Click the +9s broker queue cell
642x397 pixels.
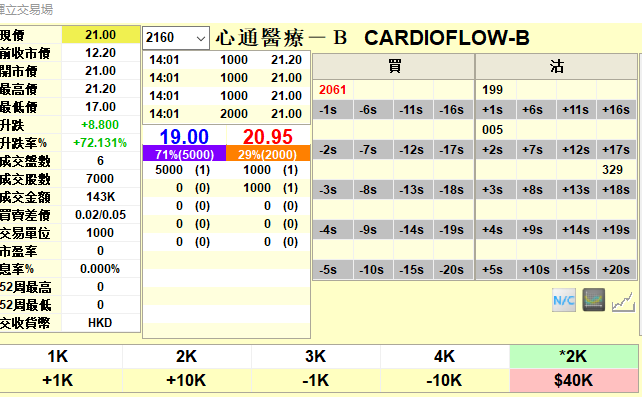pos(536,230)
